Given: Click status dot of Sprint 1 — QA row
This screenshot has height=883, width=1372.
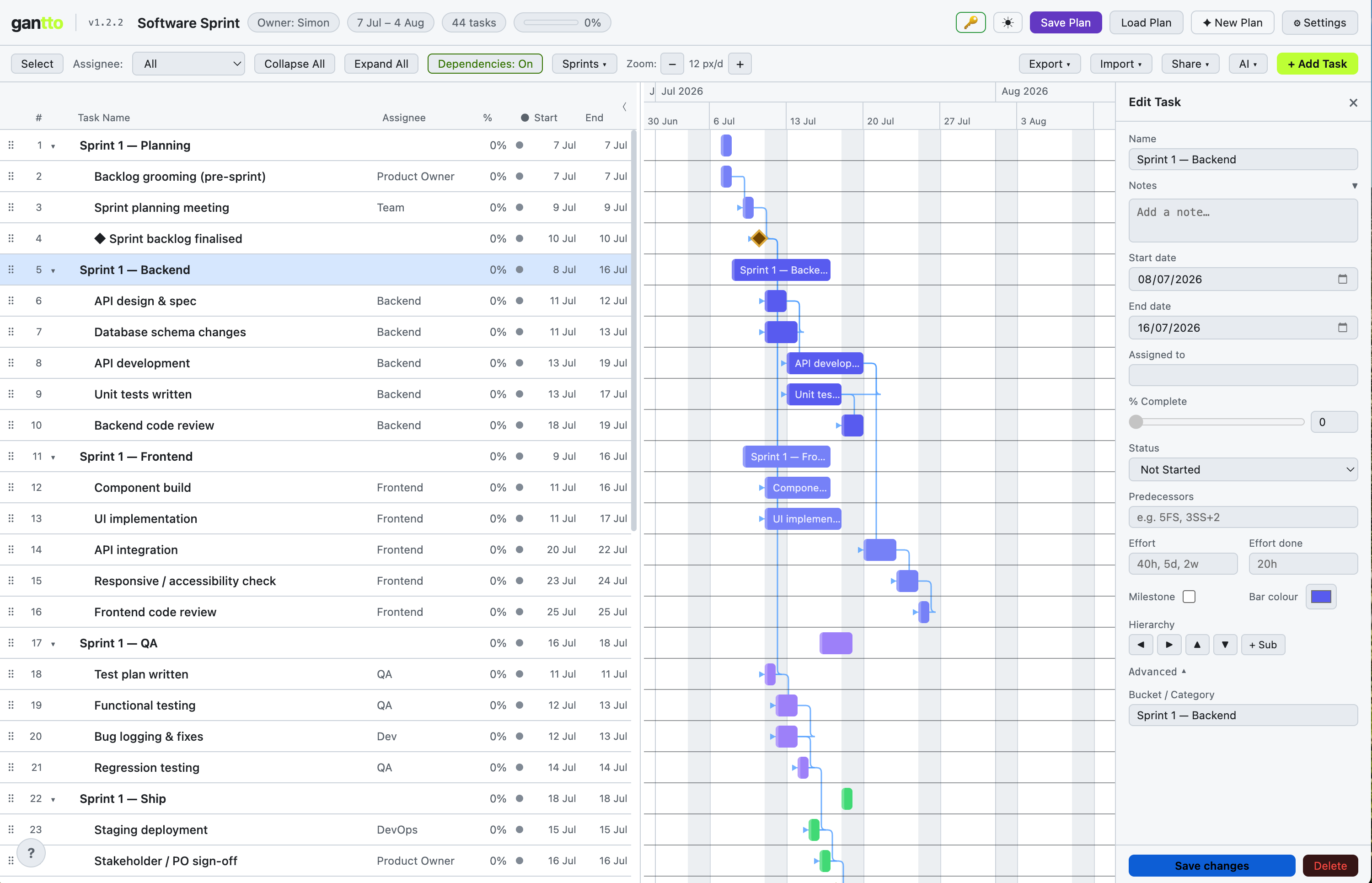Looking at the screenshot, I should click(x=519, y=643).
